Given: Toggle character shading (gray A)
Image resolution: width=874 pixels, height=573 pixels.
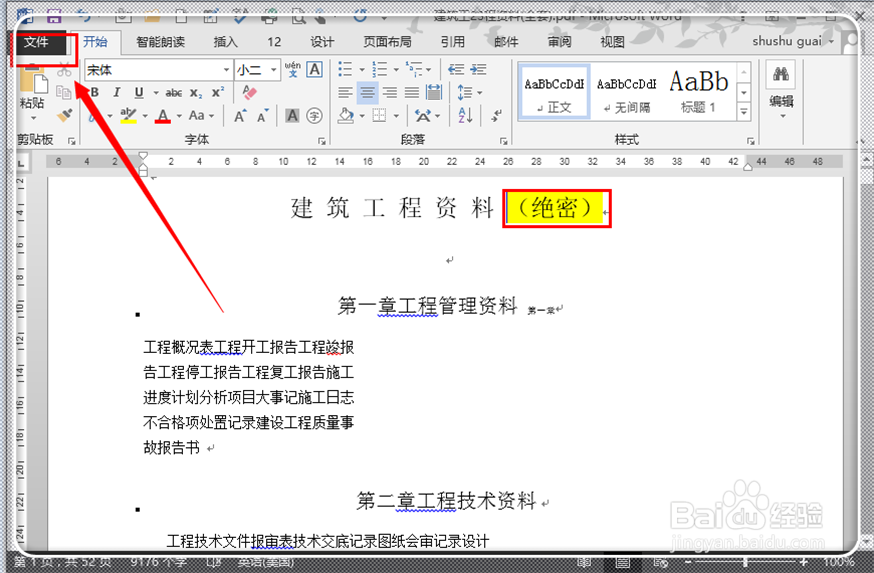Looking at the screenshot, I should 292,116.
